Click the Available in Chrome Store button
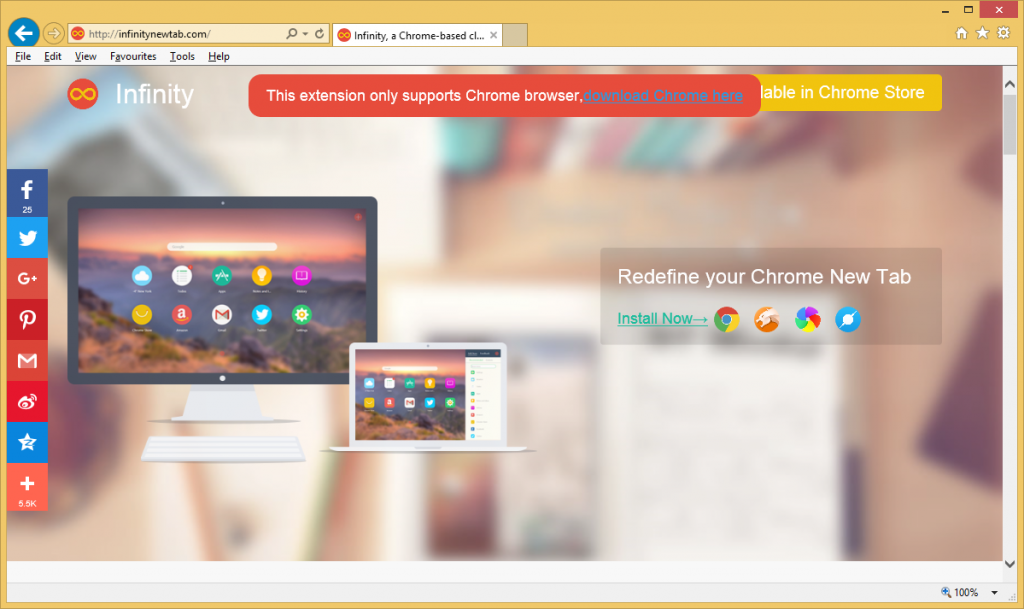The width and height of the screenshot is (1024, 609). click(851, 92)
